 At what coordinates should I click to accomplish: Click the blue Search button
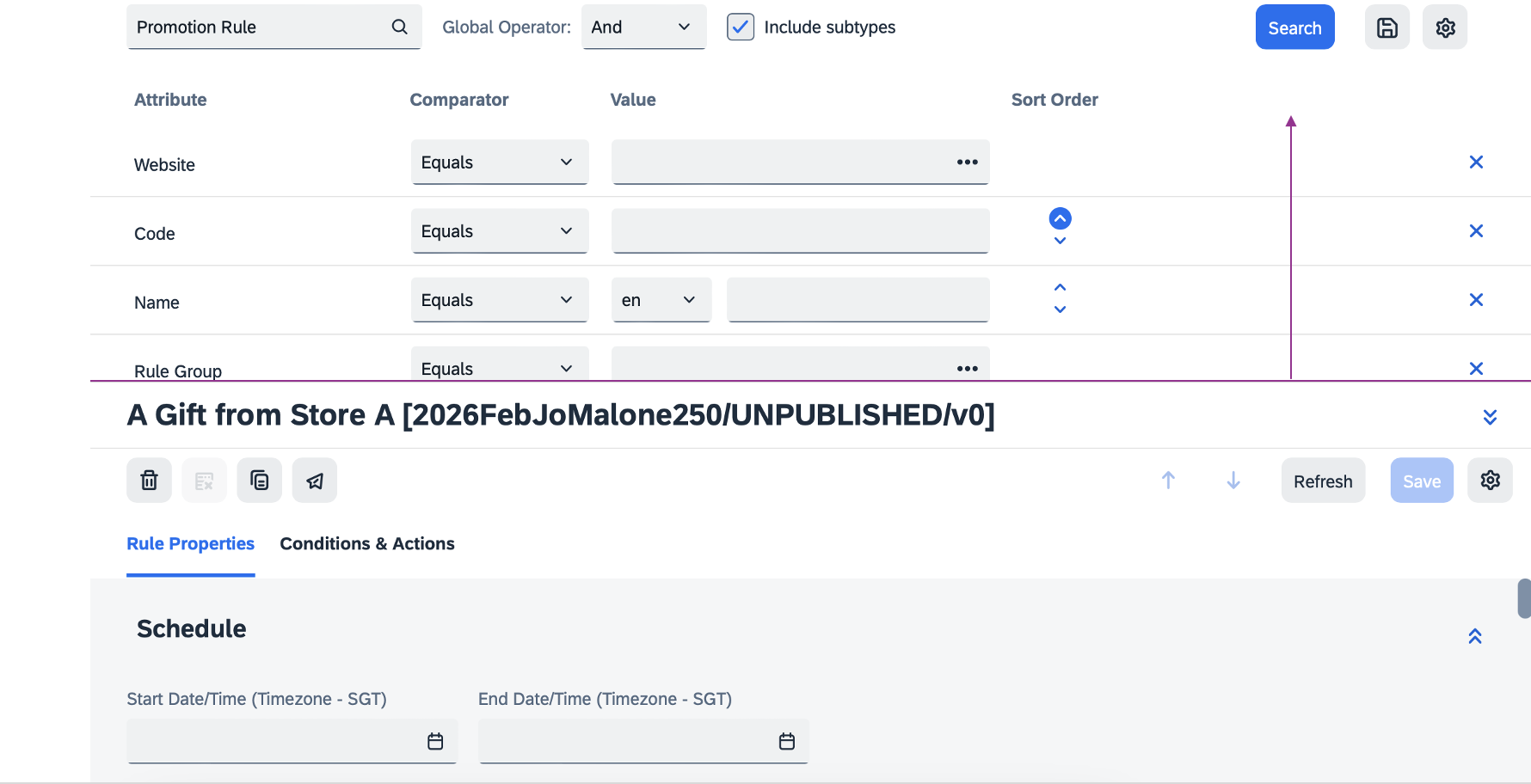tap(1294, 28)
